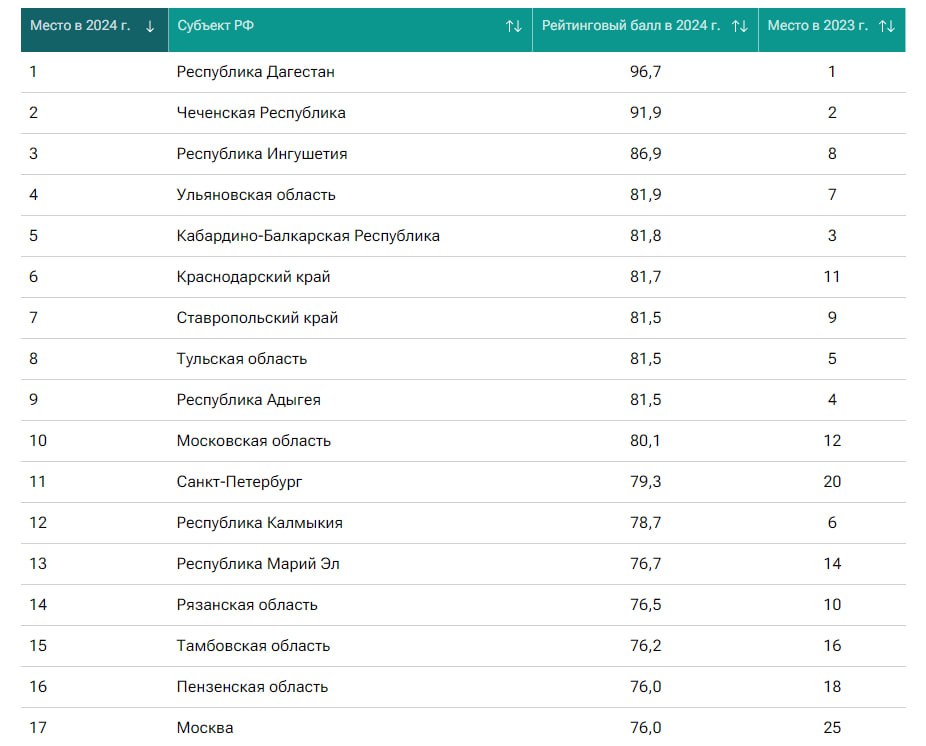Select 'Кабардино-Балкарская Республика' cell

click(308, 236)
